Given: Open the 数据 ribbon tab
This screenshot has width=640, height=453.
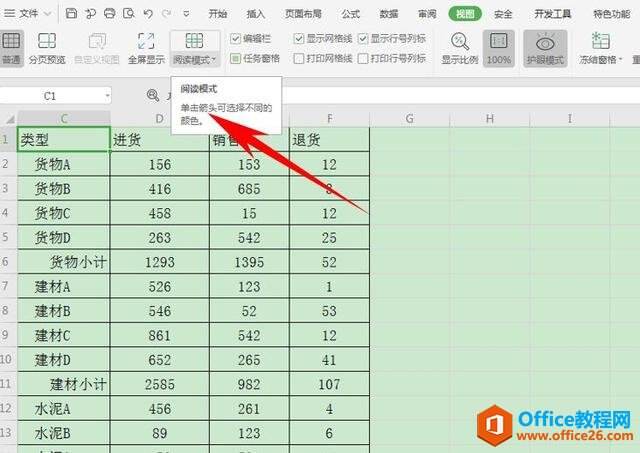Looking at the screenshot, I should (389, 14).
